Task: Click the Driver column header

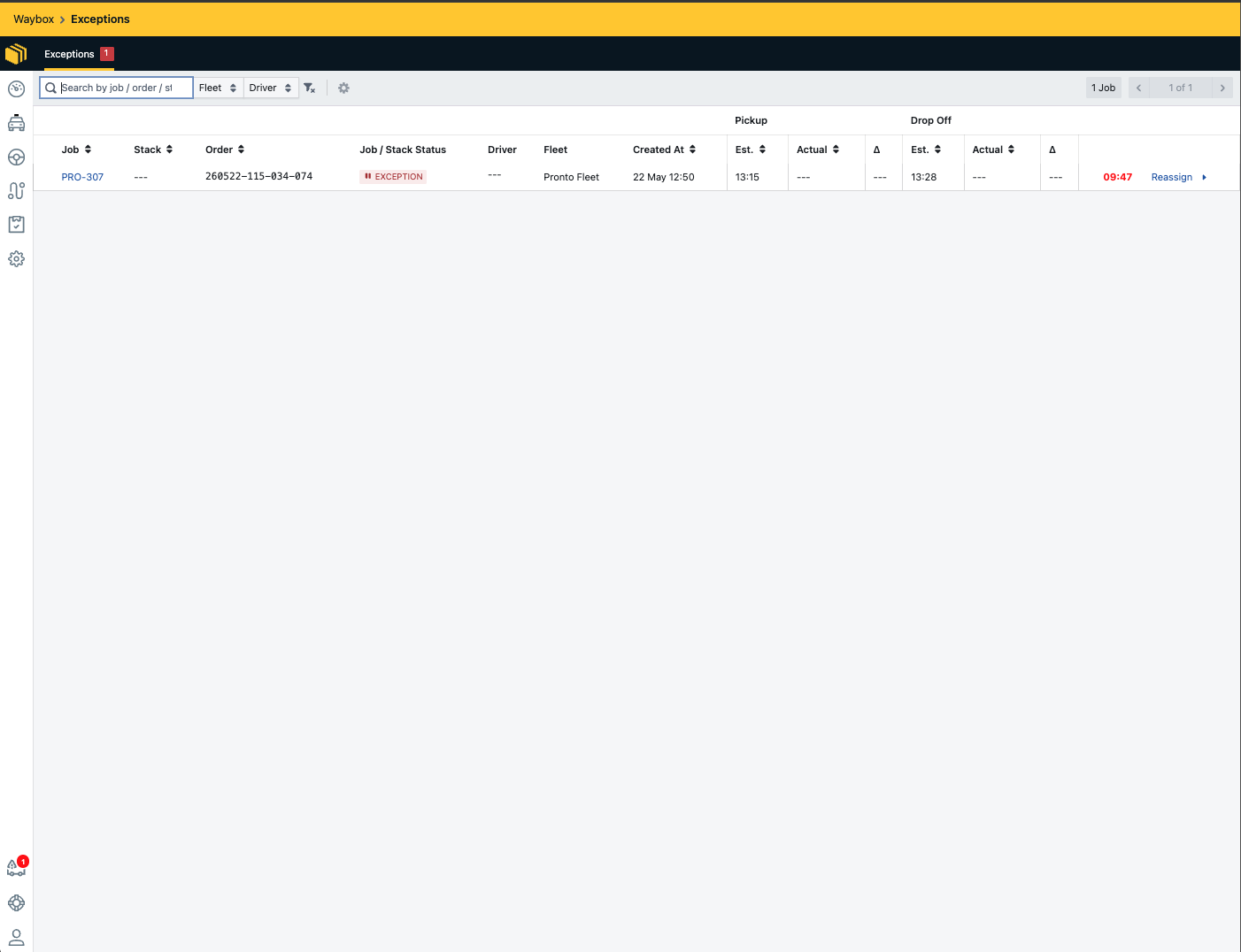Action: click(502, 150)
